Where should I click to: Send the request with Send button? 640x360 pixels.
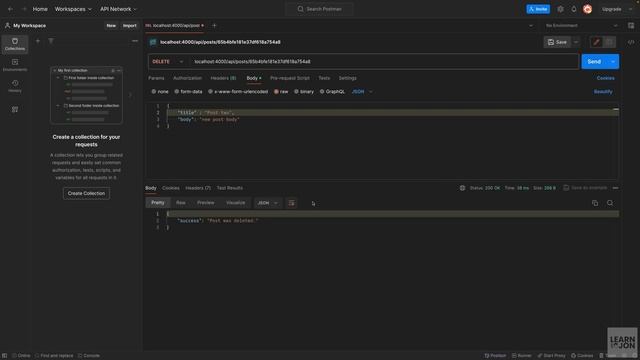point(594,62)
